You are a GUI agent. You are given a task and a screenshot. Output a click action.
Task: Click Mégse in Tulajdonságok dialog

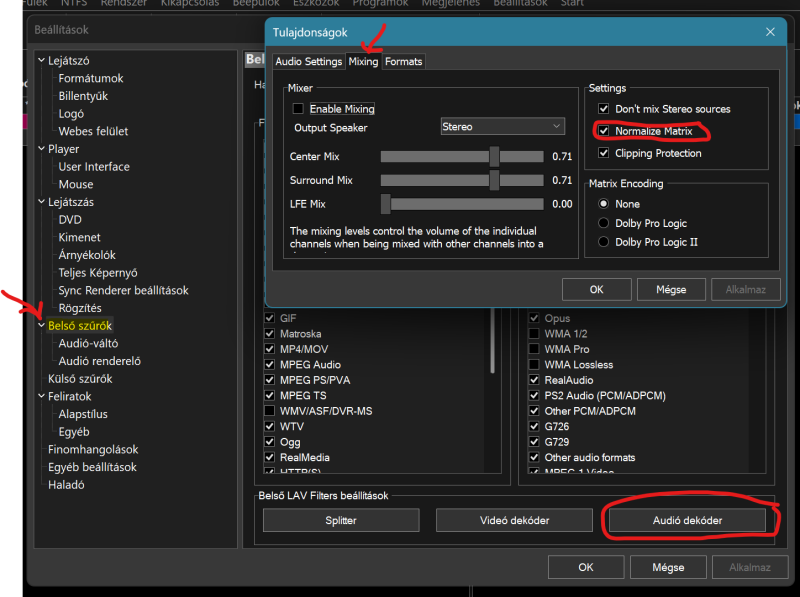point(671,290)
